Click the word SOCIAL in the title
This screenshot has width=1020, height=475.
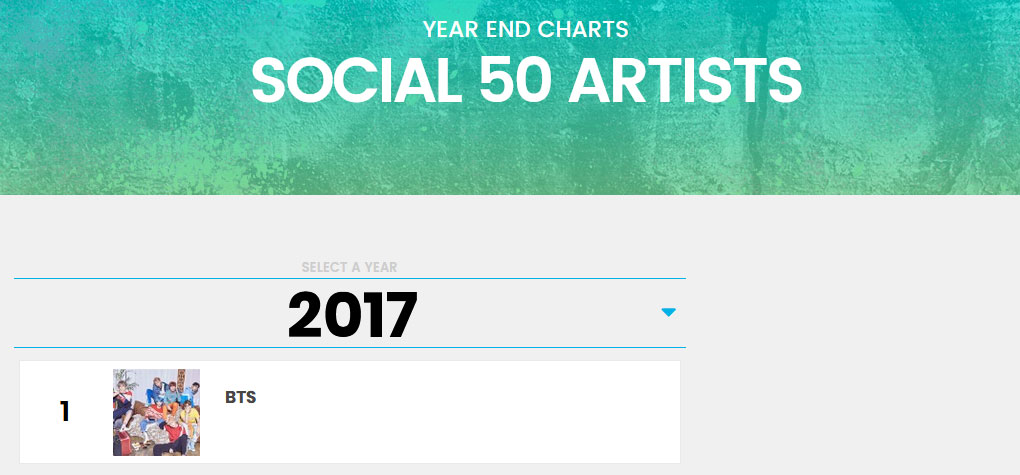[x=356, y=81]
